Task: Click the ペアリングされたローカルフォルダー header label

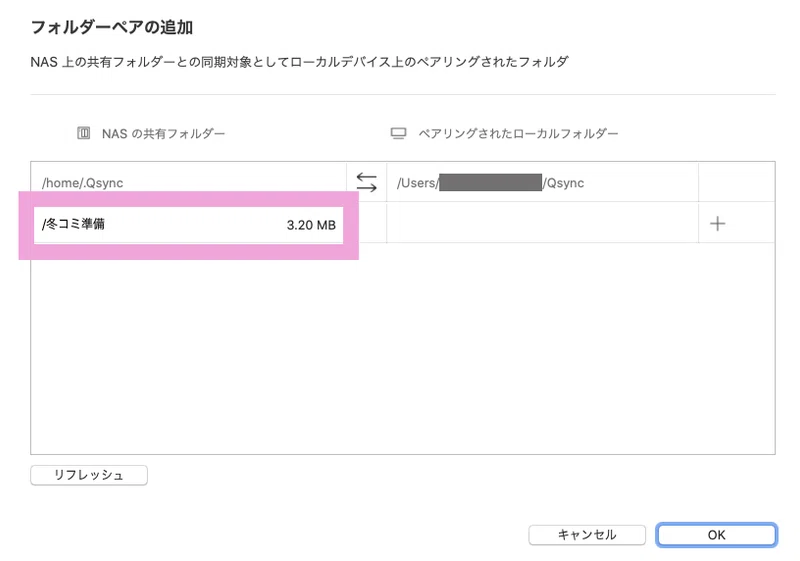Action: 518,134
